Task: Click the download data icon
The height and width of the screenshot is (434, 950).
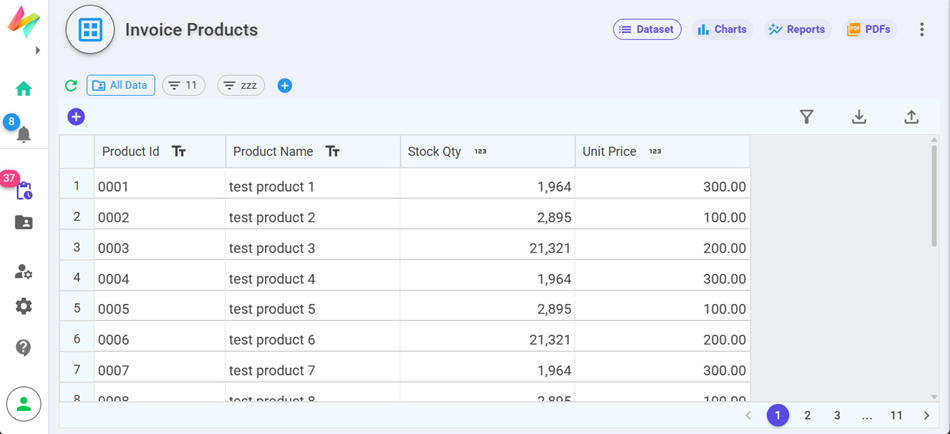Action: (x=859, y=117)
